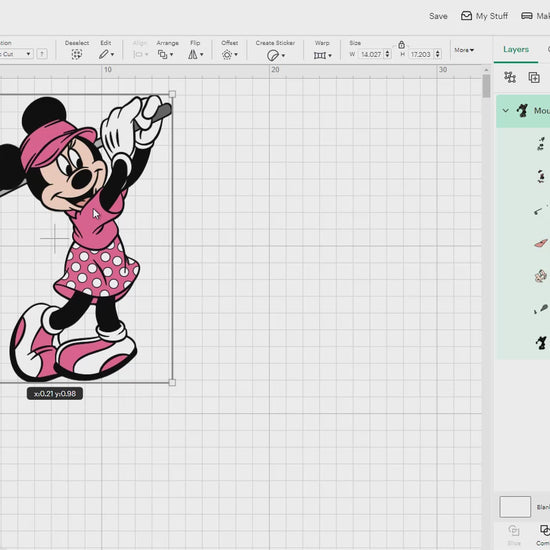Image resolution: width=550 pixels, height=550 pixels.
Task: Click the canvas vertical scrollbar thumb
Action: click(x=486, y=86)
